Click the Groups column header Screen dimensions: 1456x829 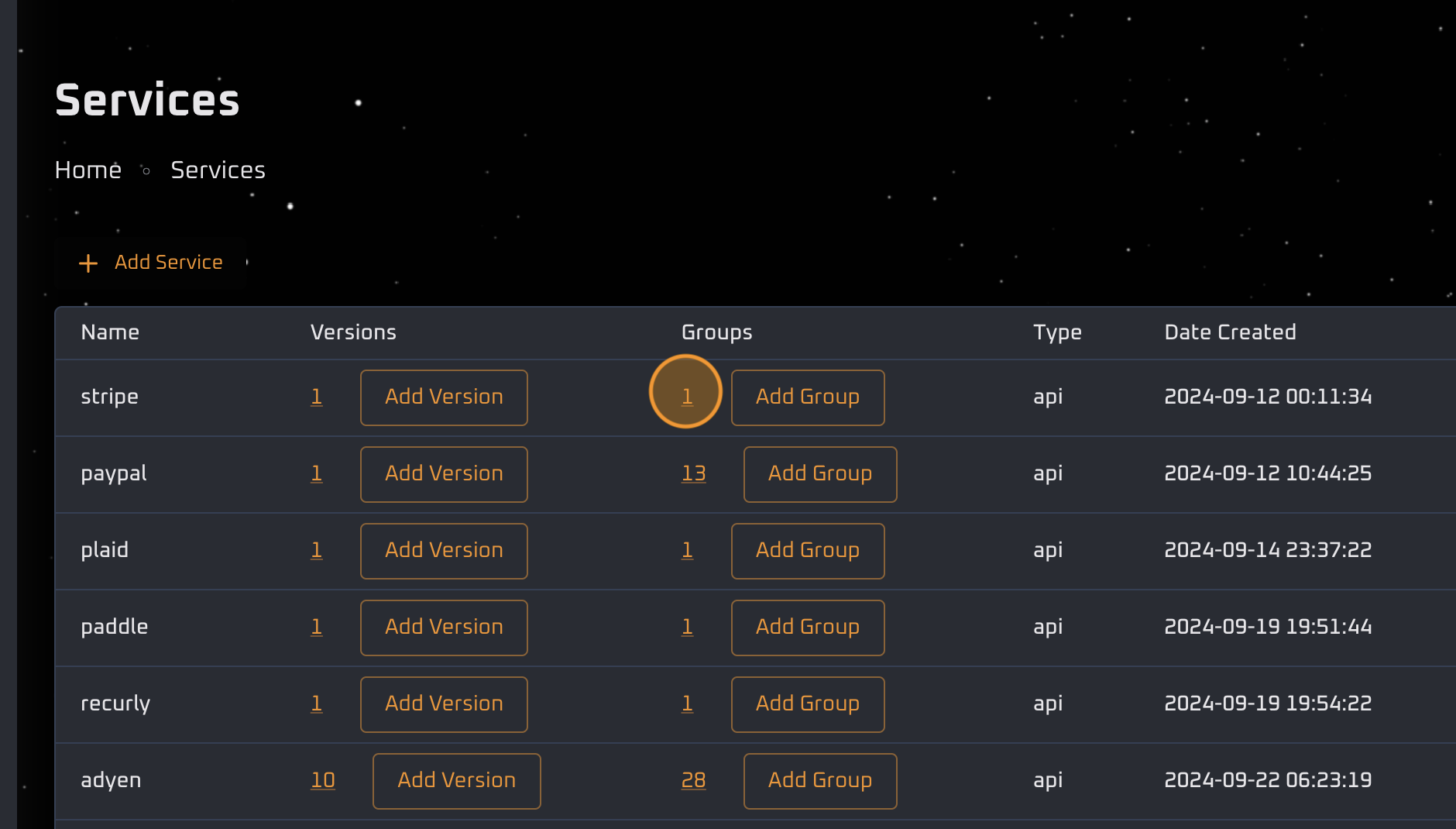coord(716,332)
